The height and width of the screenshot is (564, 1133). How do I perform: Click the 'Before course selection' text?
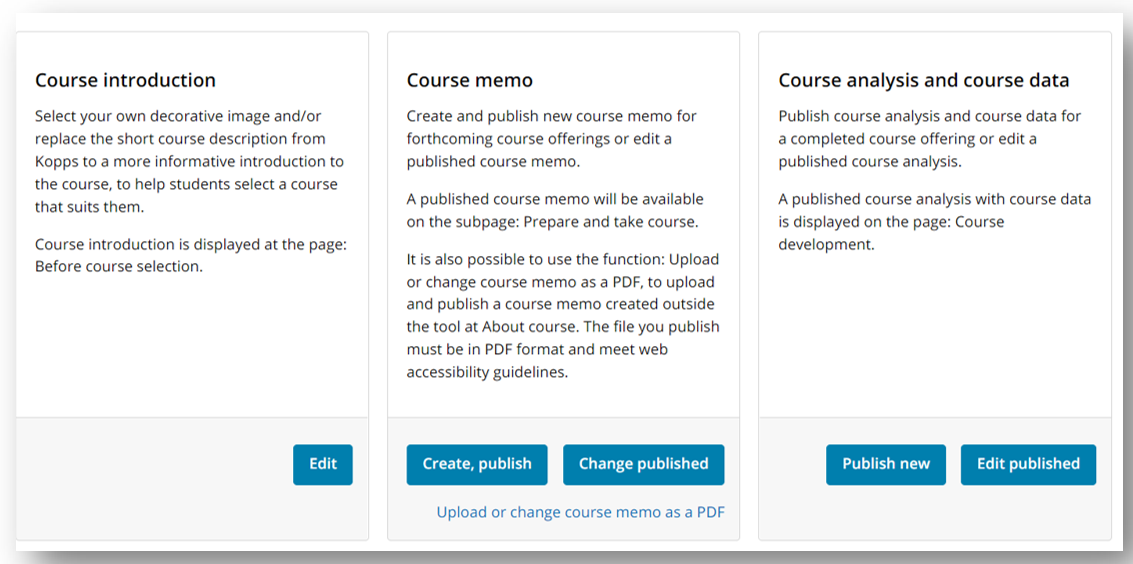(x=119, y=267)
